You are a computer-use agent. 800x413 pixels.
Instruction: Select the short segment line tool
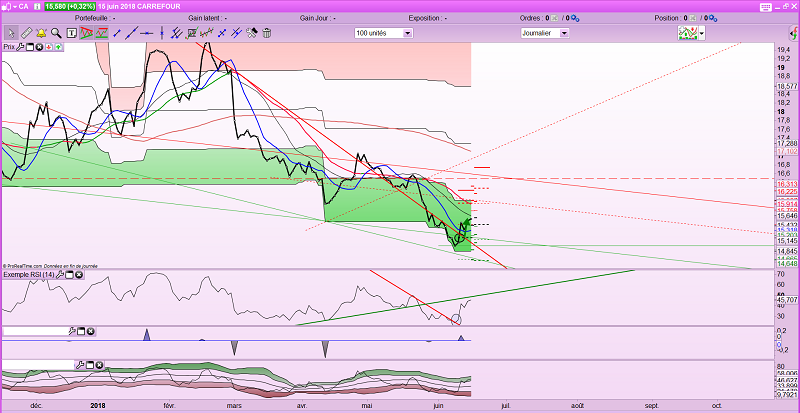117,33
